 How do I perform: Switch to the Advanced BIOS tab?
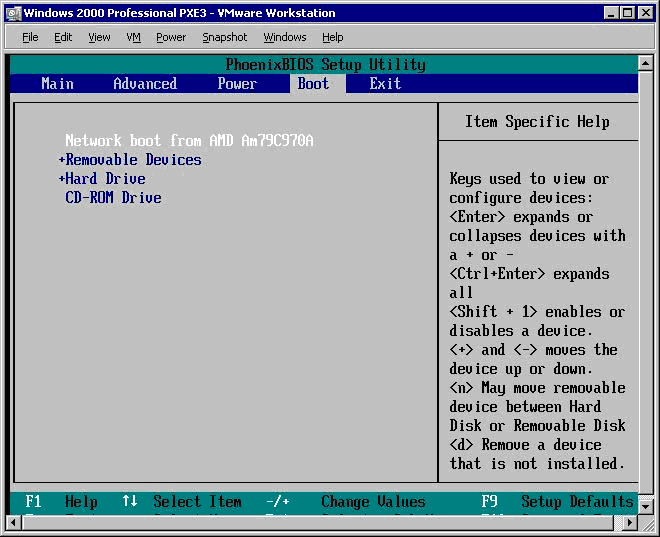click(145, 84)
